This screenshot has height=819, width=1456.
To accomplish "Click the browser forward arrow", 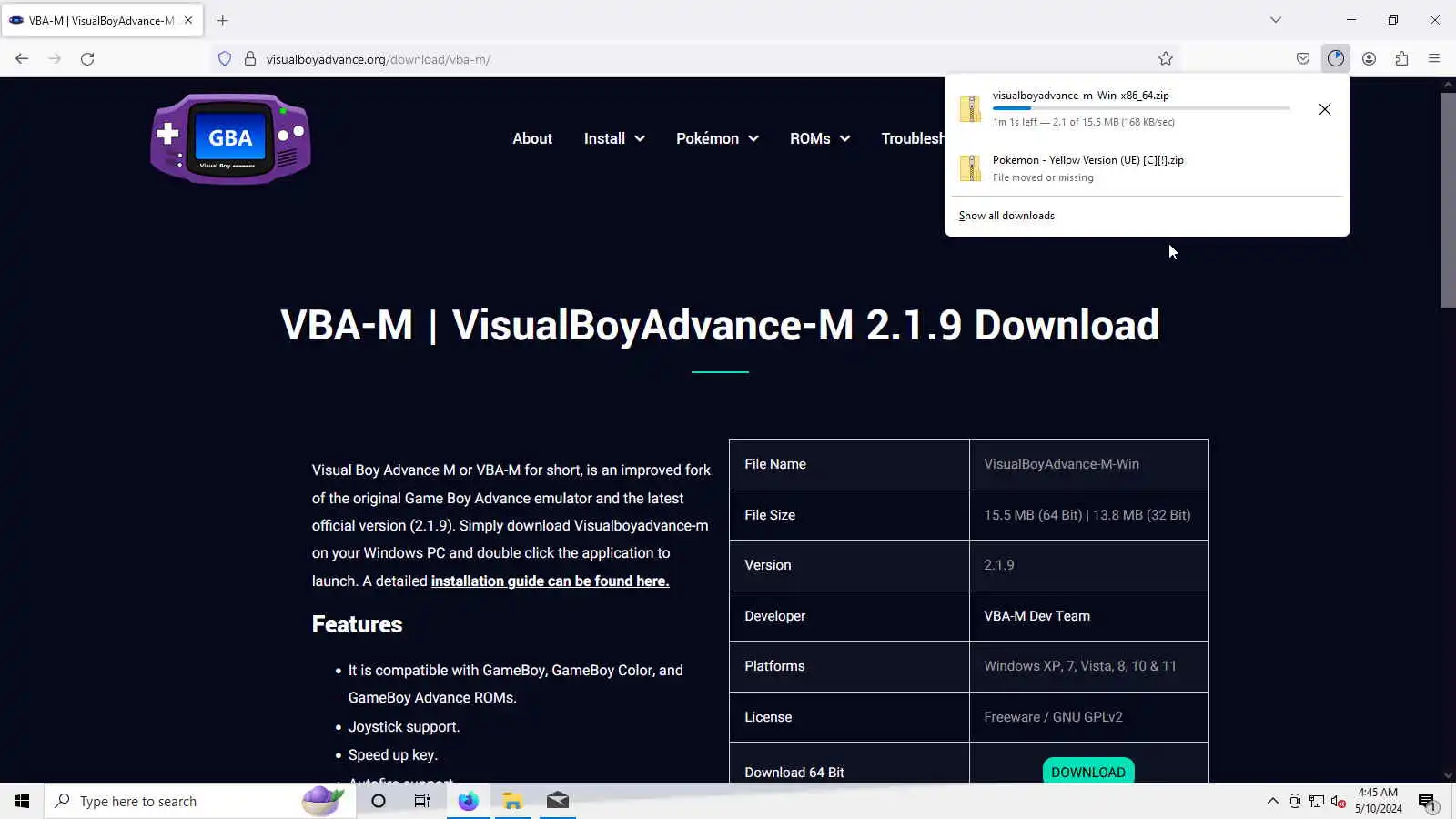I will click(x=55, y=59).
